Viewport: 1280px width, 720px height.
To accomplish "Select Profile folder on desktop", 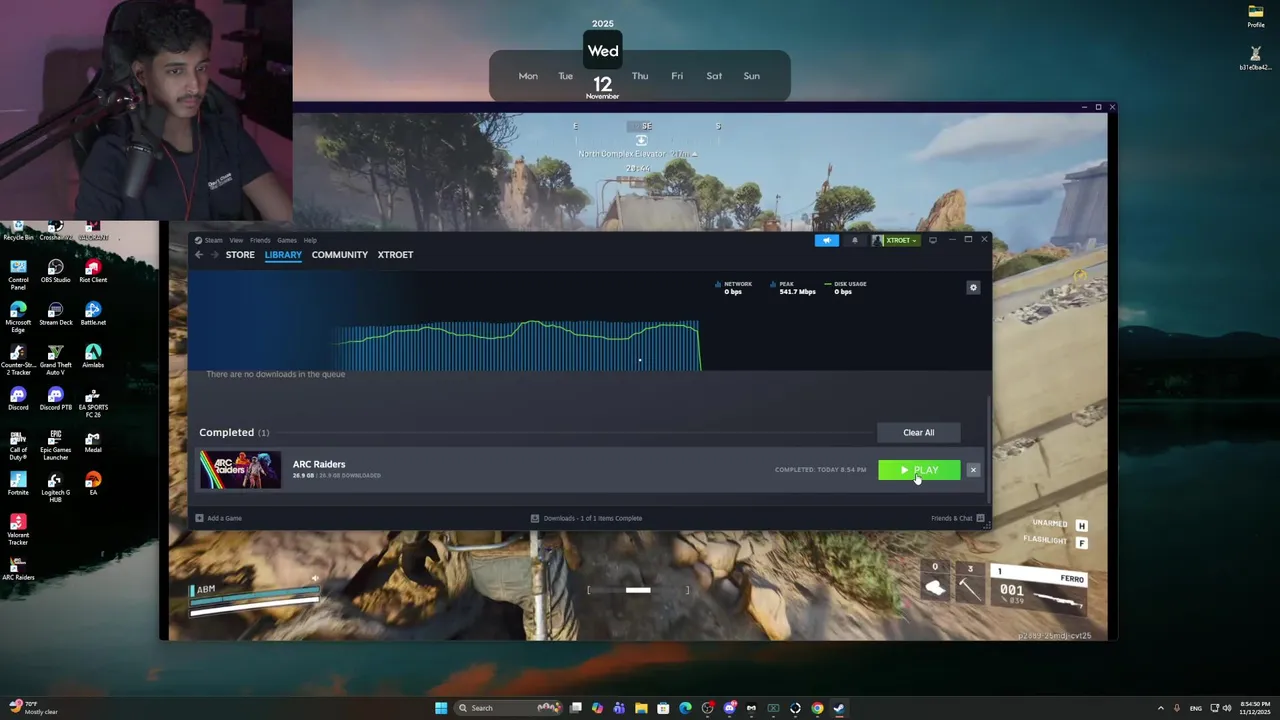I will click(1256, 16).
